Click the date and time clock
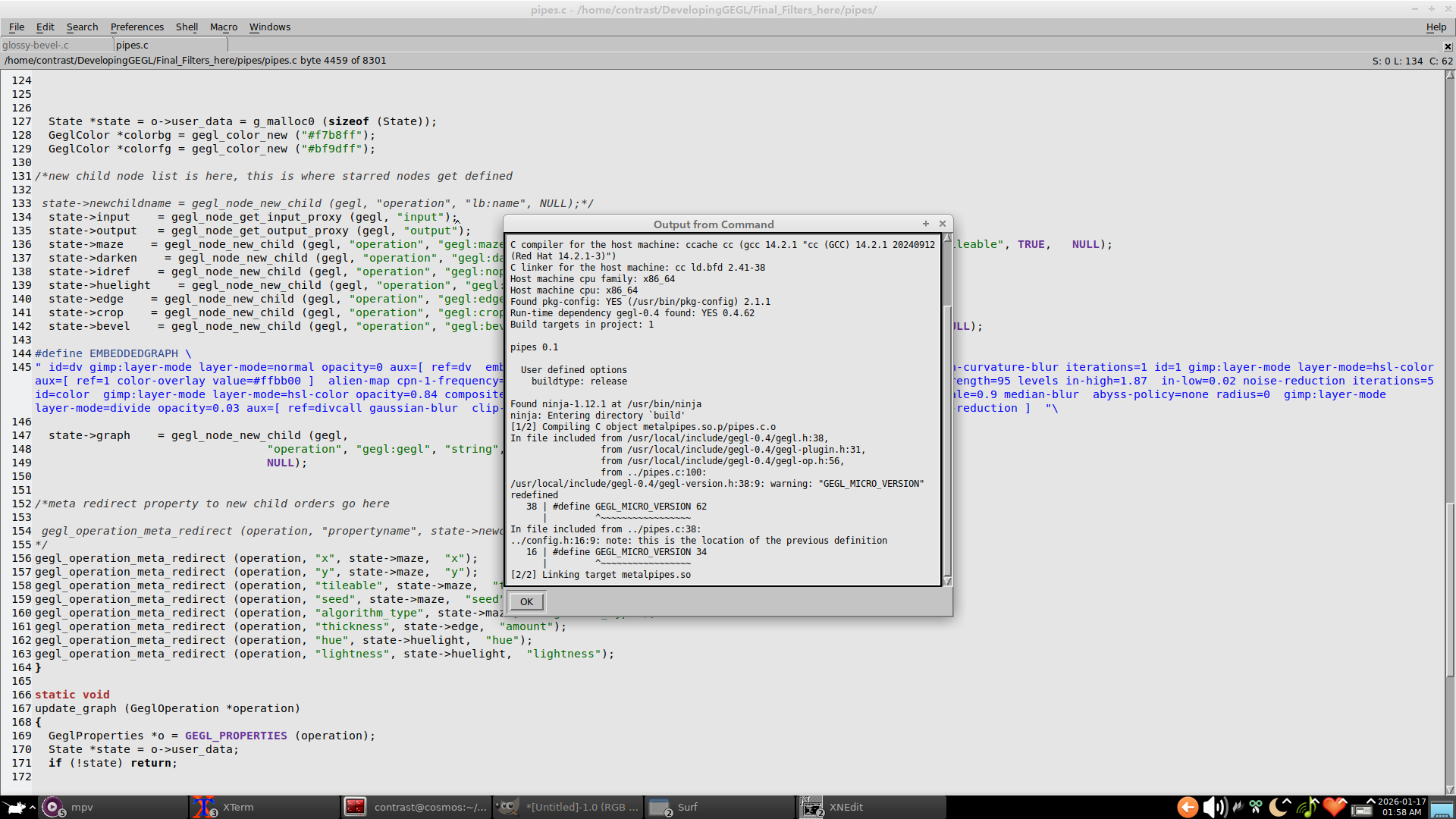The width and height of the screenshot is (1456, 819). pyautogui.click(x=1401, y=807)
